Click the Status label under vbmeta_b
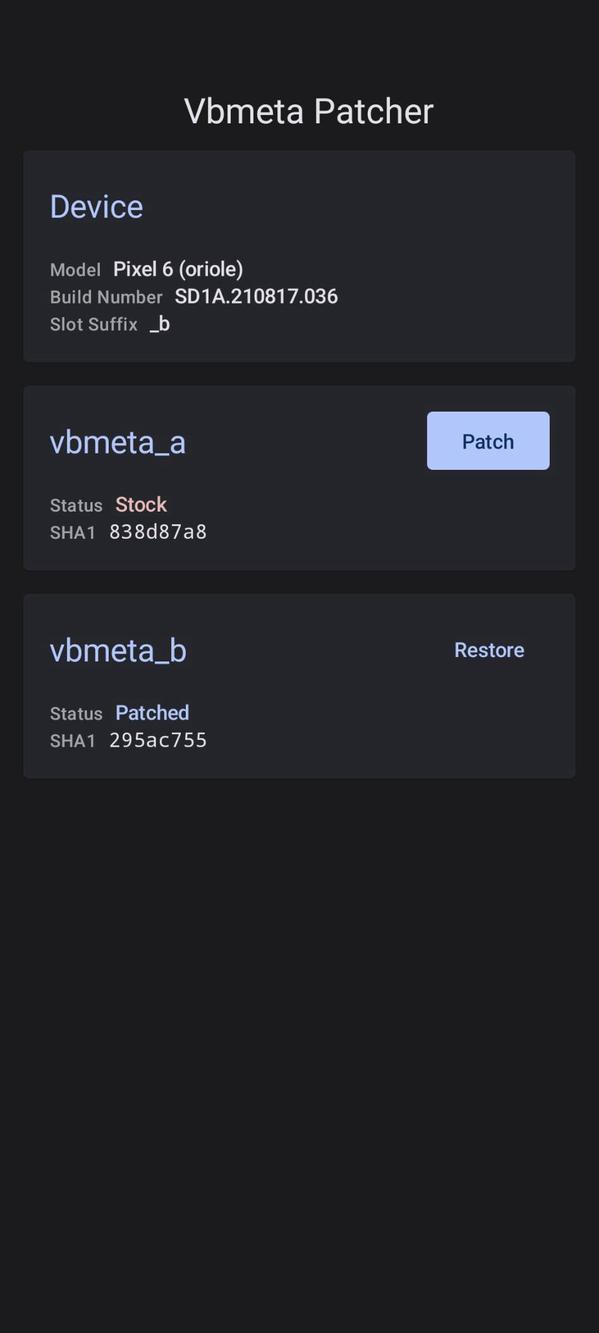This screenshot has height=1333, width=599. (x=76, y=714)
